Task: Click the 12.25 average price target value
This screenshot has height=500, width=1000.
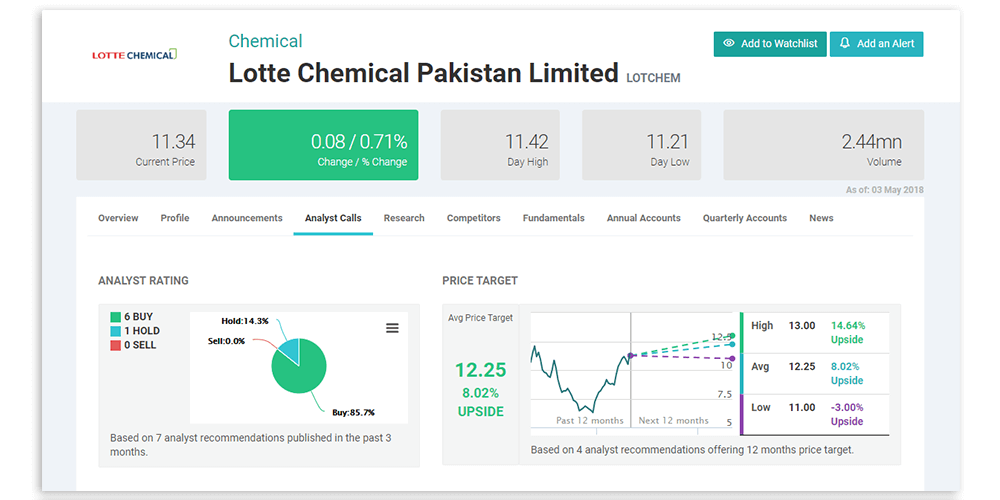Action: (480, 370)
